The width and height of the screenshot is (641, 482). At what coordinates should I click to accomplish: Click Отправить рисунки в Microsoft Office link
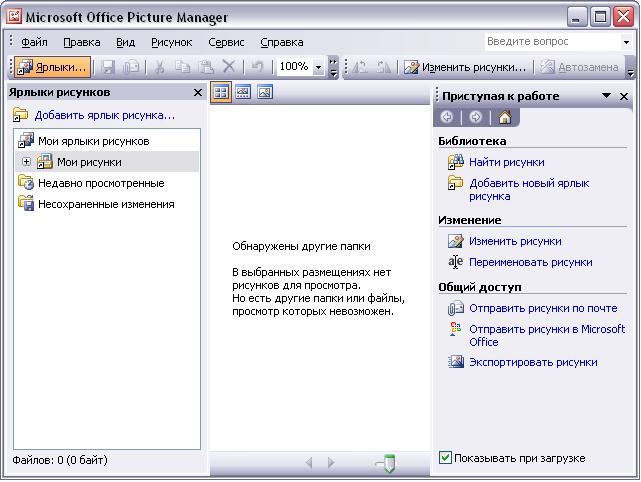547,335
